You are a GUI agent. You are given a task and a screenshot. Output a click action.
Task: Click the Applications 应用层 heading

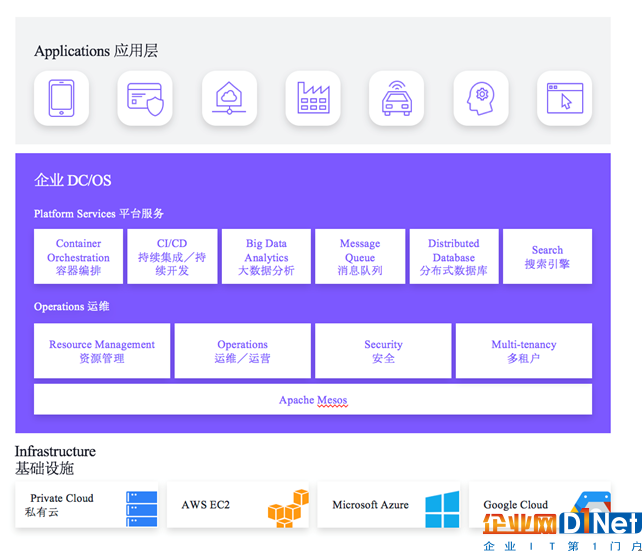click(96, 51)
